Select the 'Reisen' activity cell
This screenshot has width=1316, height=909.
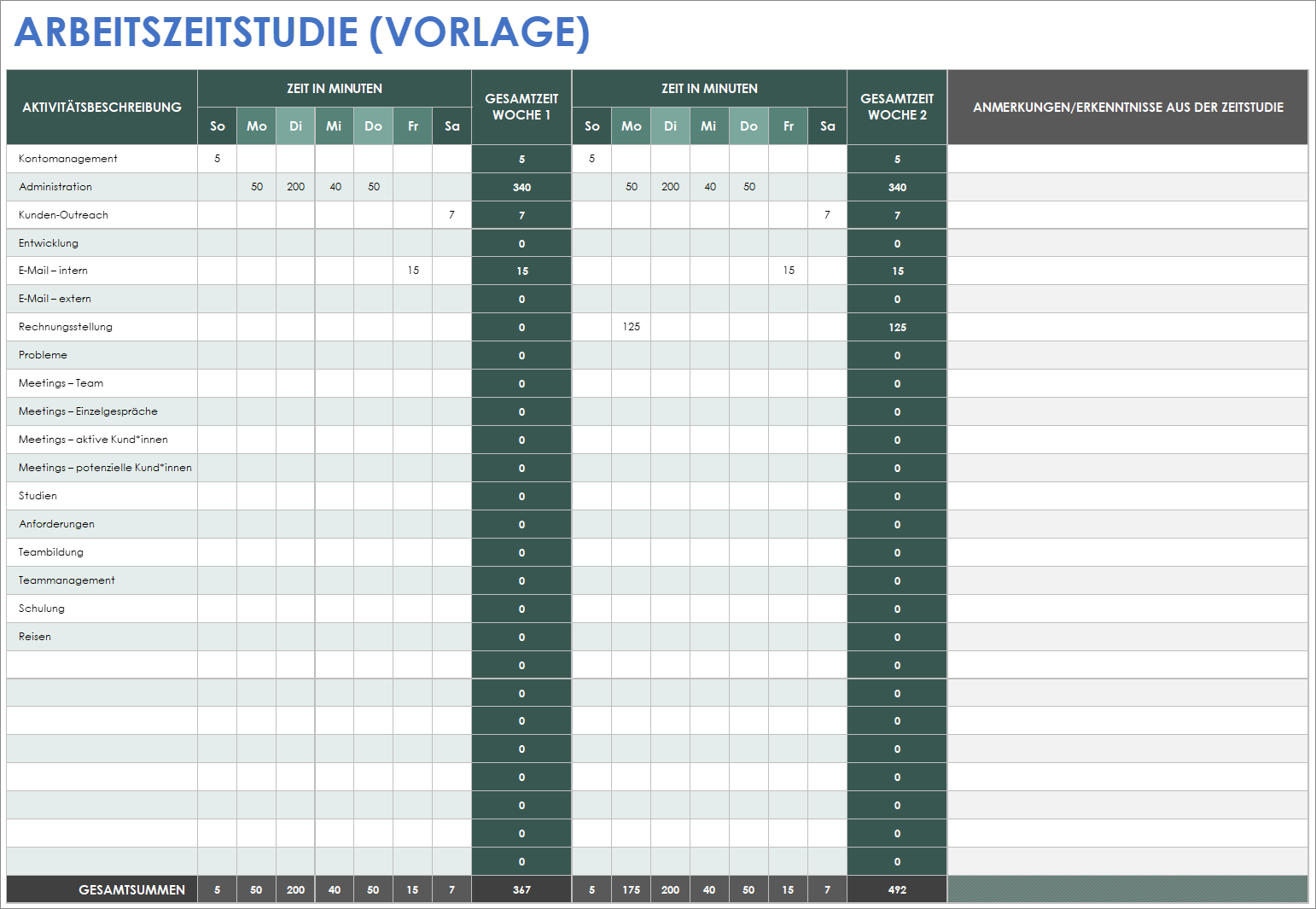coord(102,637)
